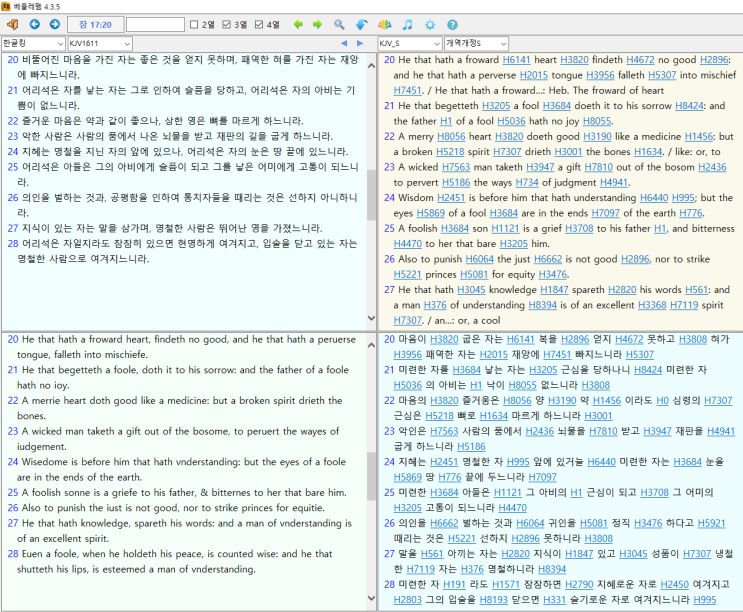Click the small blue right triangle above panels
Viewport: 743px width, 612px height.
[360, 44]
